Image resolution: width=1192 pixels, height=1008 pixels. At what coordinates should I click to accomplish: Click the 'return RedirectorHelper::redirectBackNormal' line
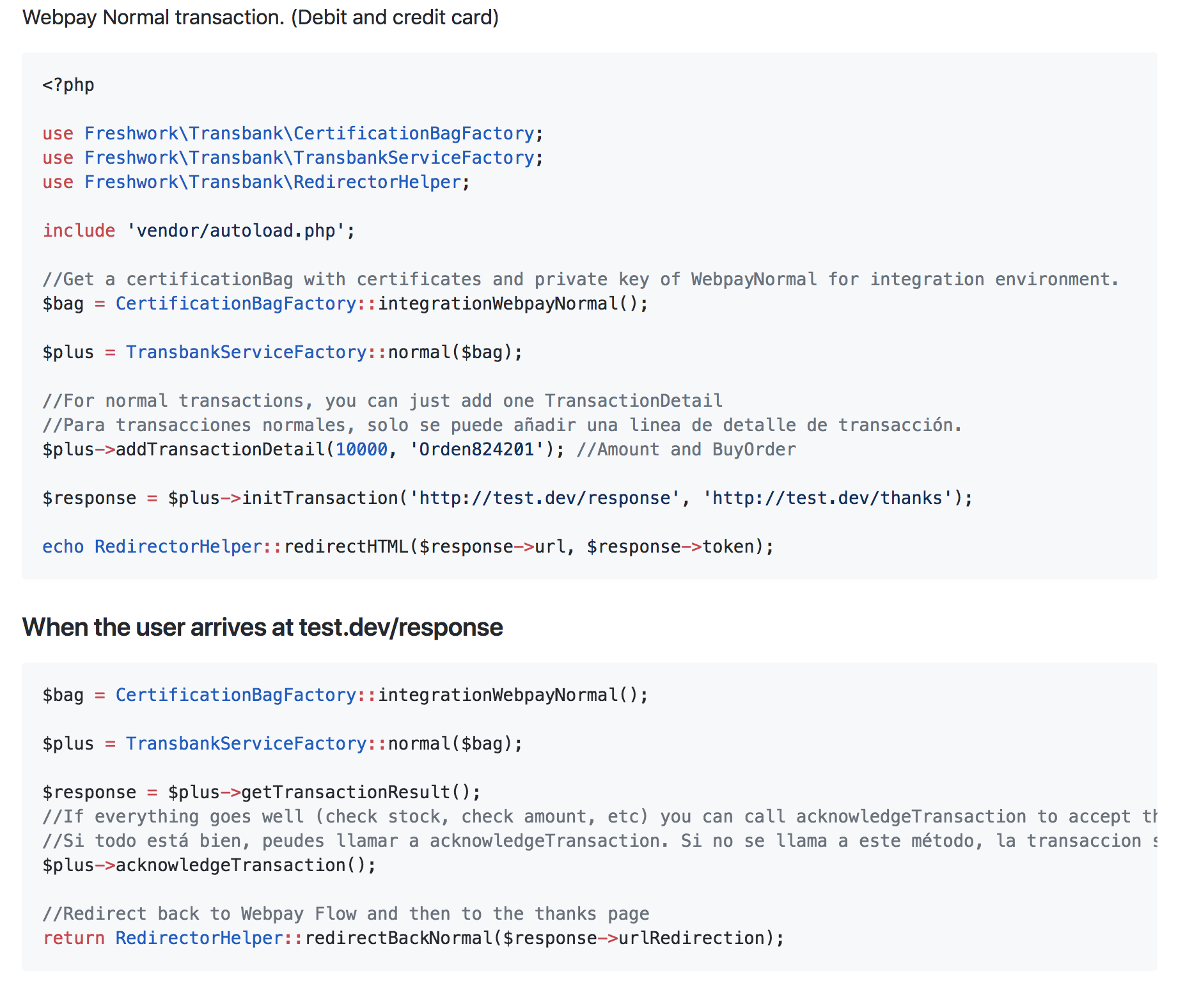[413, 938]
